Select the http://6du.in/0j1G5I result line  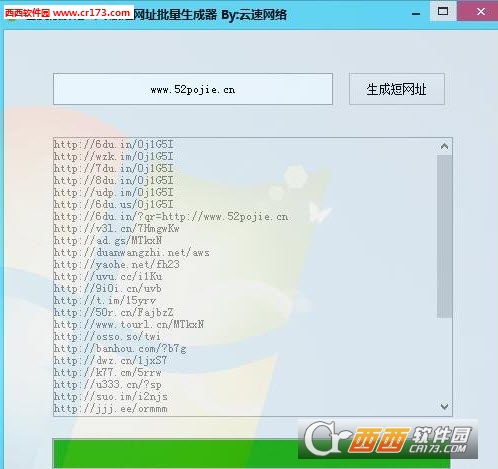click(x=114, y=144)
